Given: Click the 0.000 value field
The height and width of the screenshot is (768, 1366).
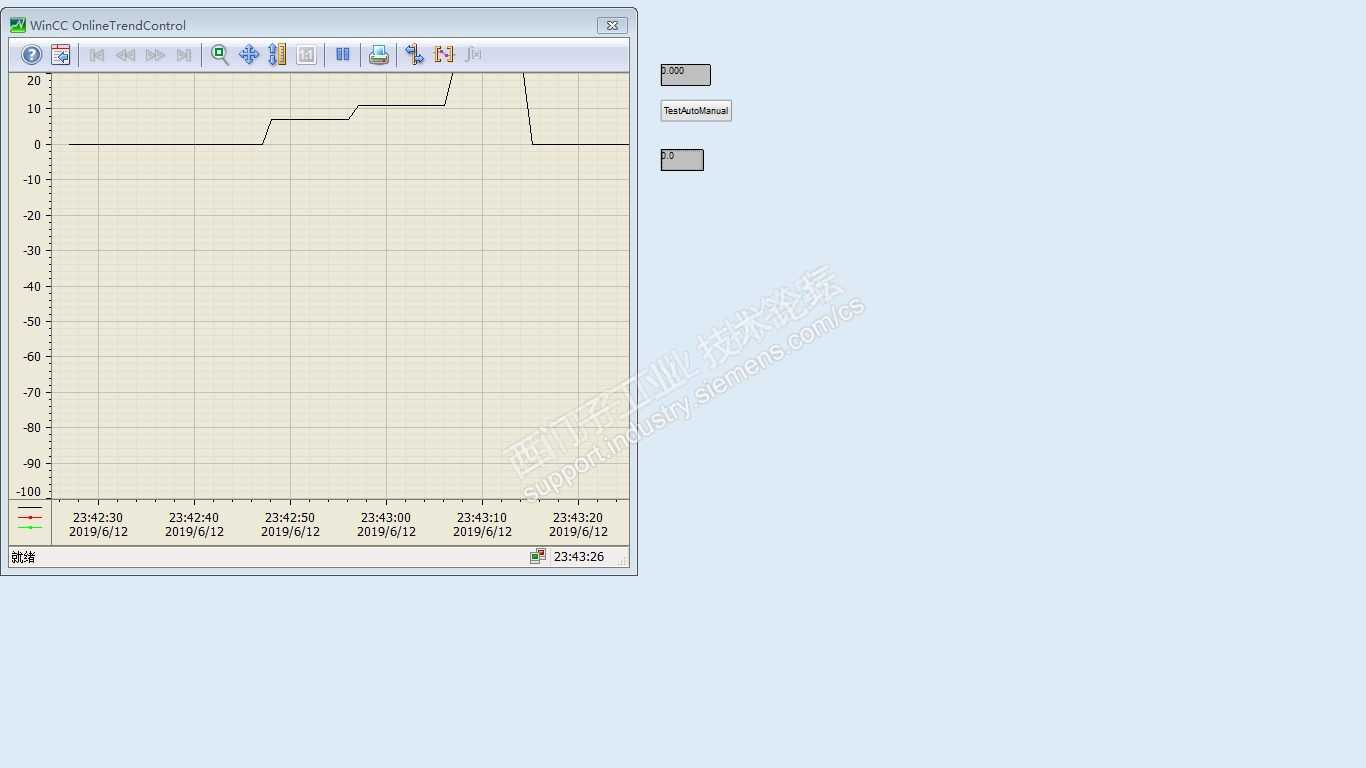Looking at the screenshot, I should 686,75.
